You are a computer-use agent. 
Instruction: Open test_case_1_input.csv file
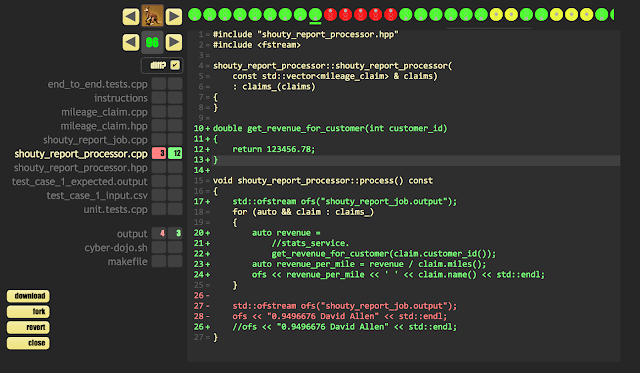pos(97,195)
